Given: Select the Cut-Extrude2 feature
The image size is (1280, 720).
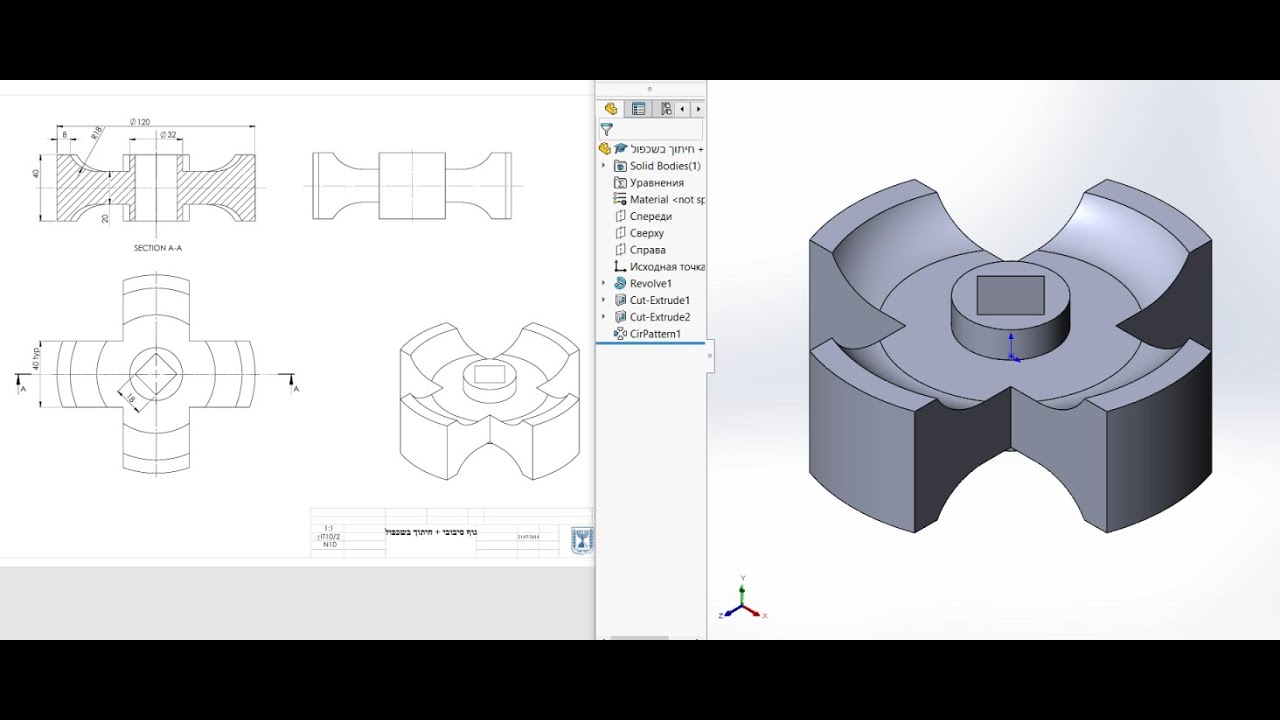Looking at the screenshot, I should click(x=660, y=317).
